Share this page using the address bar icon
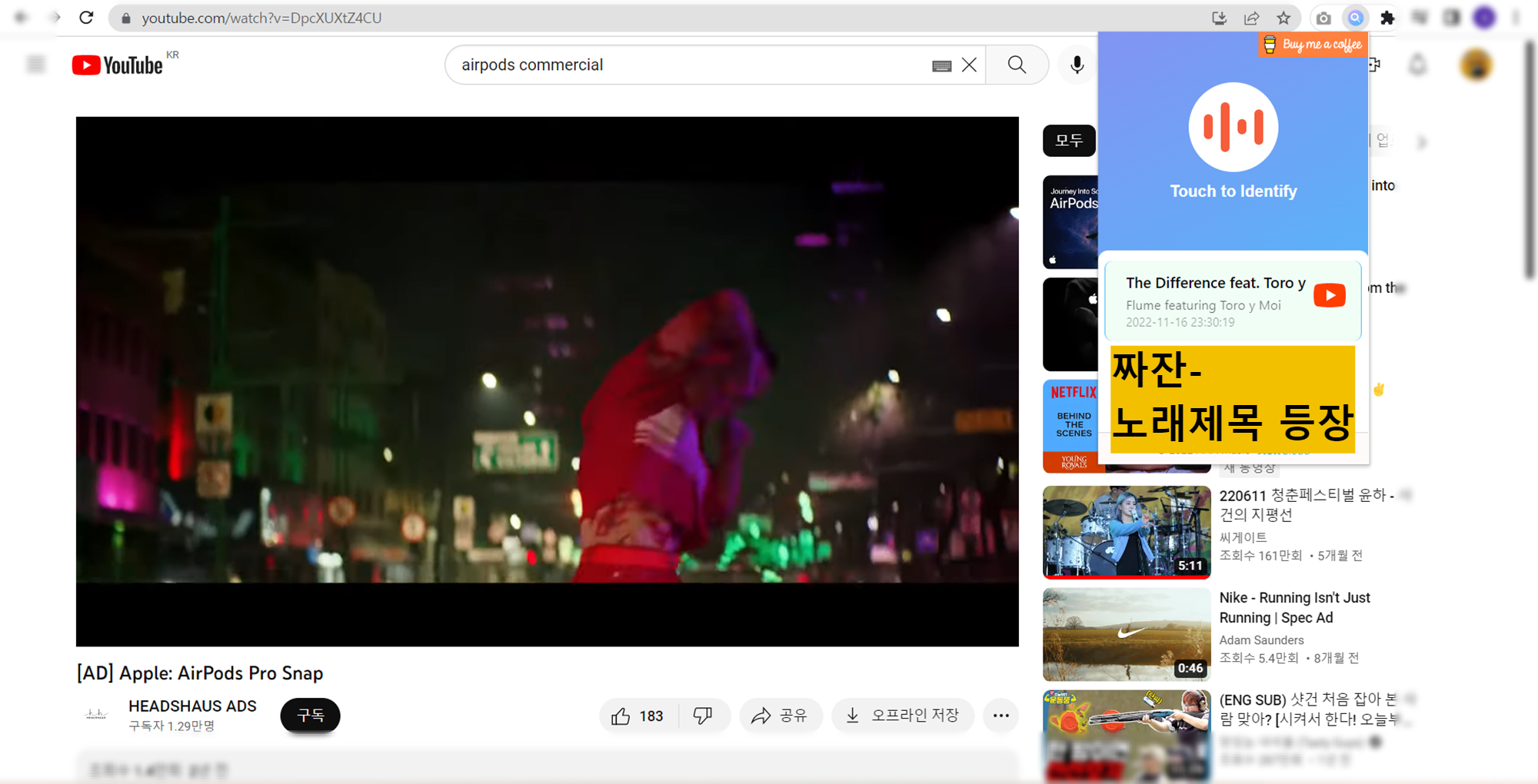Image resolution: width=1538 pixels, height=784 pixels. point(1251,18)
